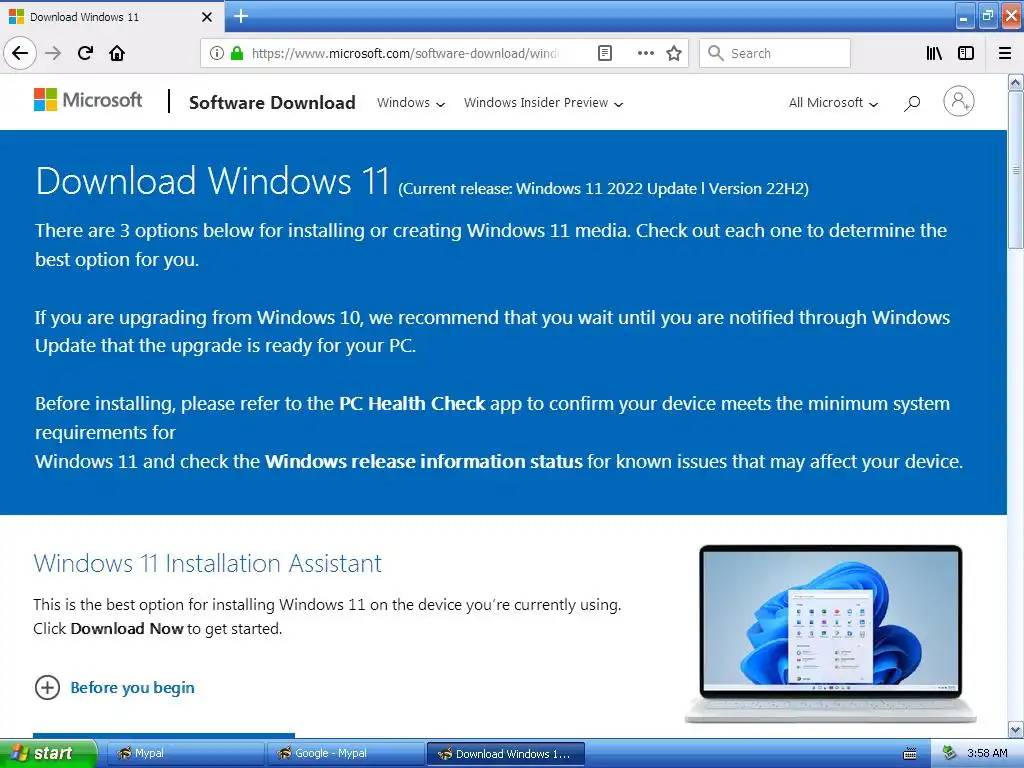Viewport: 1024px width, 768px height.
Task: Show the browser sidebars
Action: [x=966, y=53]
